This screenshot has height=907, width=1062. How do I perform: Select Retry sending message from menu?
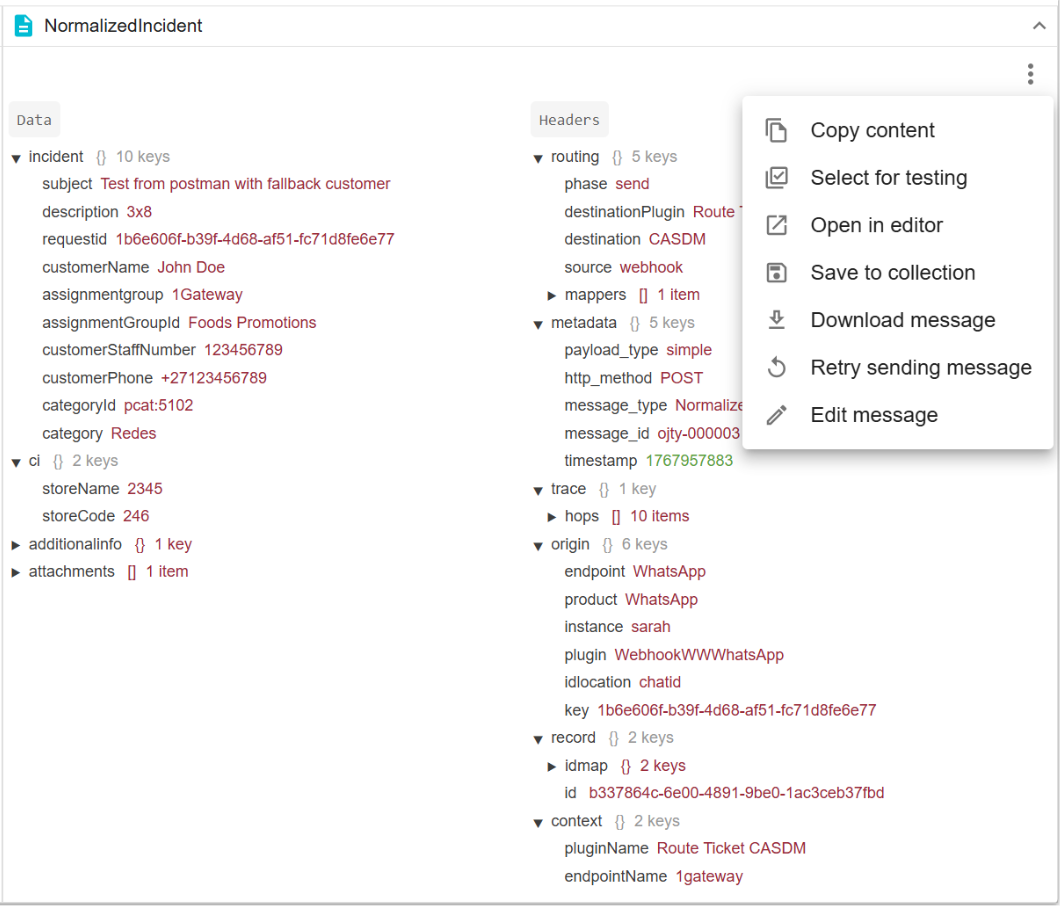click(x=920, y=368)
